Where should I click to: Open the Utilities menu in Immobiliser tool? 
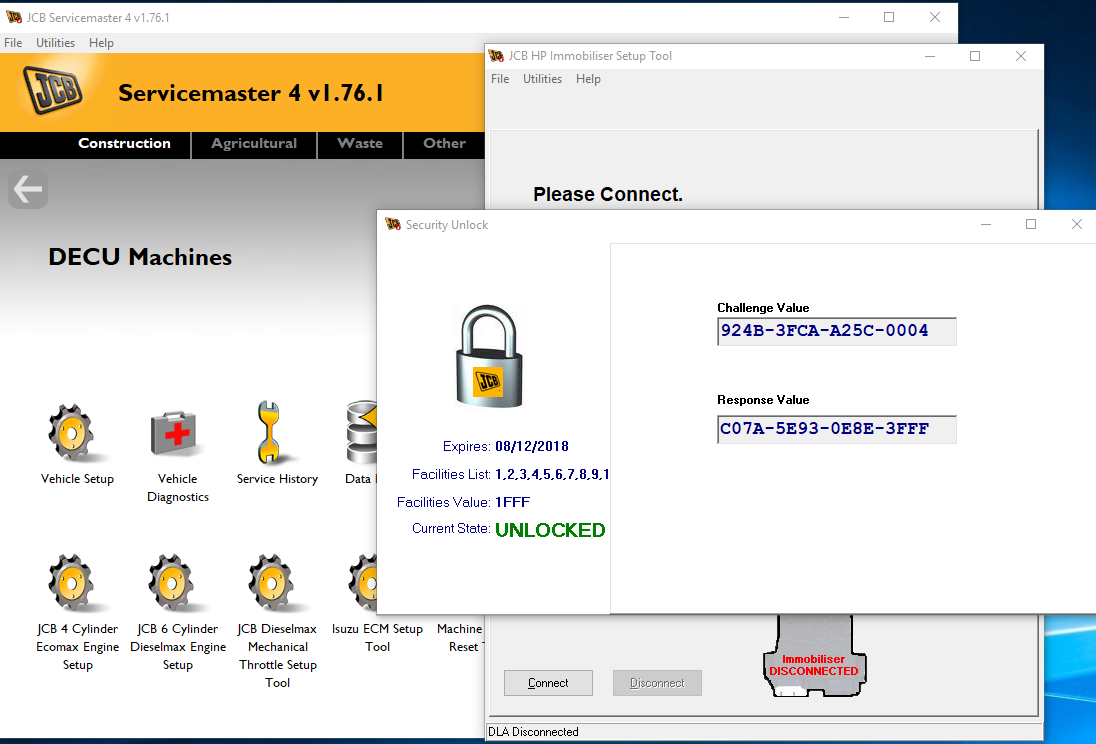tap(542, 78)
